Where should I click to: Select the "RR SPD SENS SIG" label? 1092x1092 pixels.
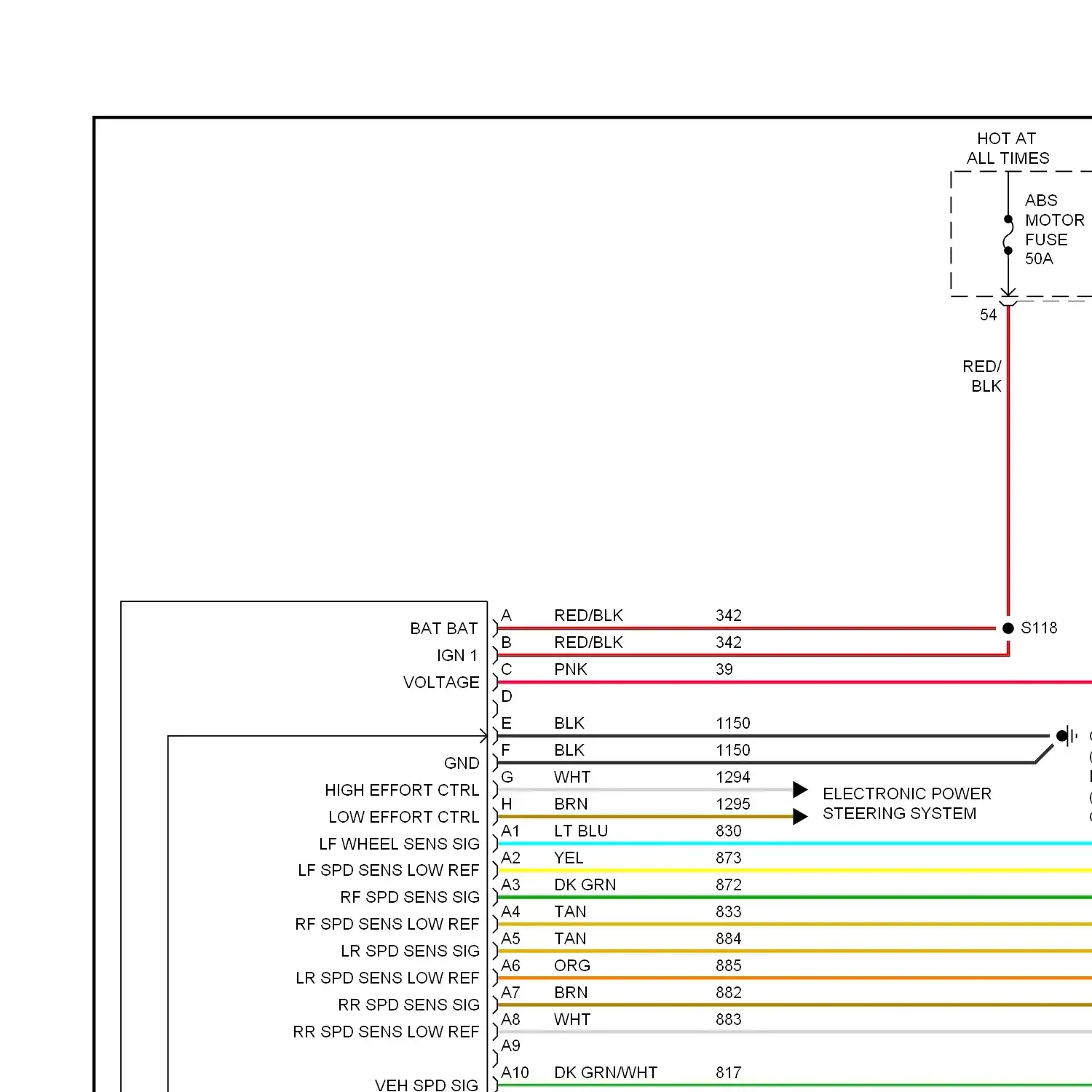pyautogui.click(x=408, y=1005)
